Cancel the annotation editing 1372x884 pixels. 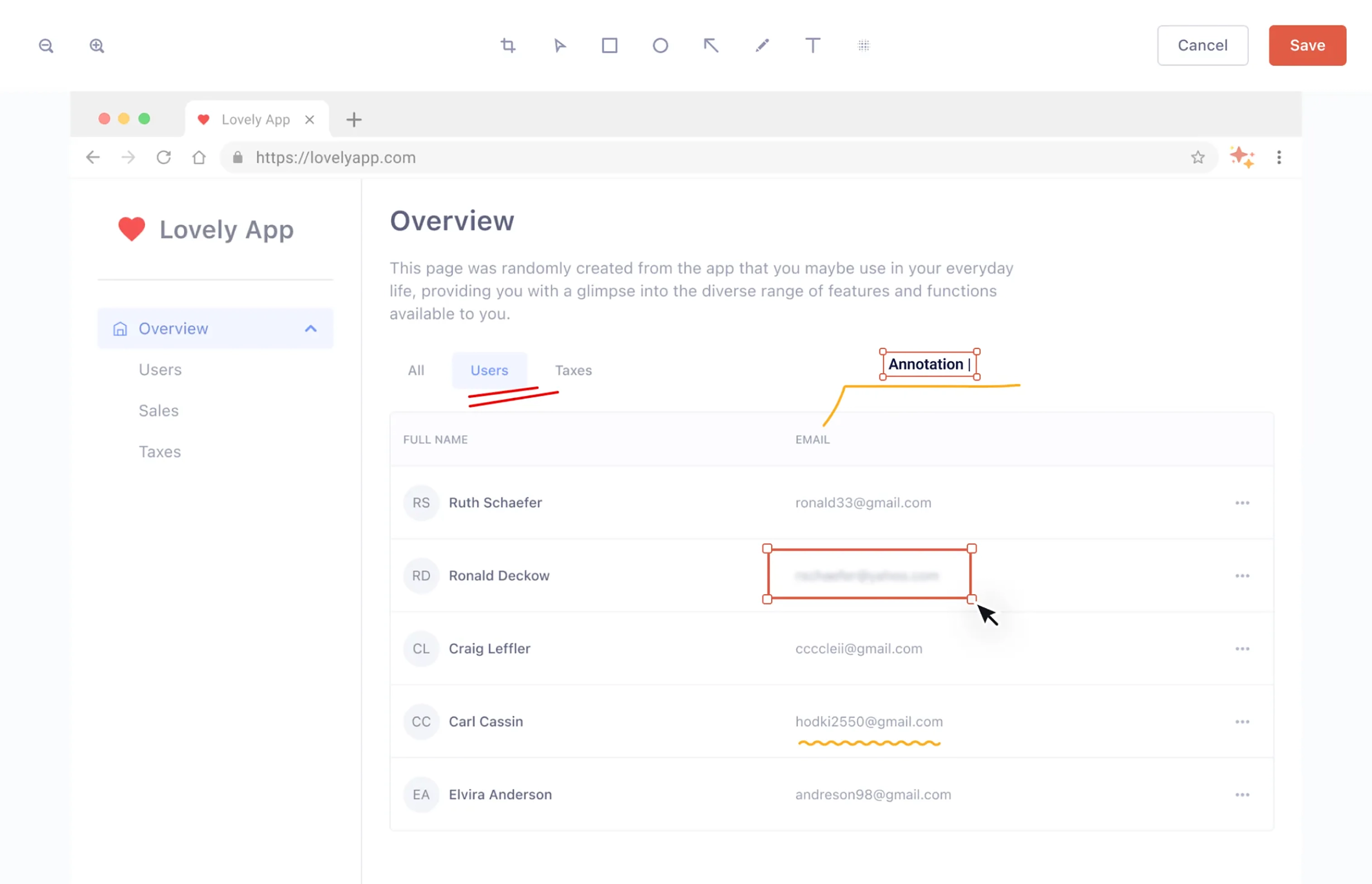(1203, 45)
